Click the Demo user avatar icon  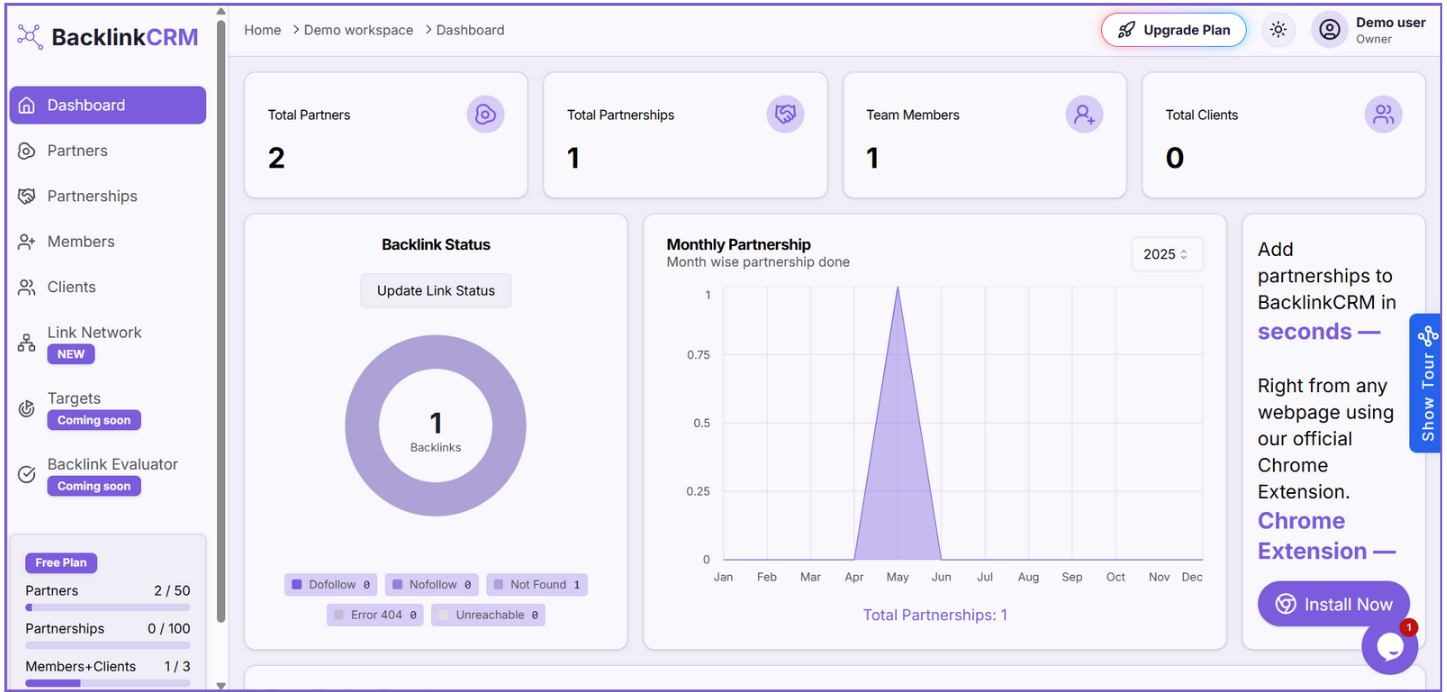1329,30
